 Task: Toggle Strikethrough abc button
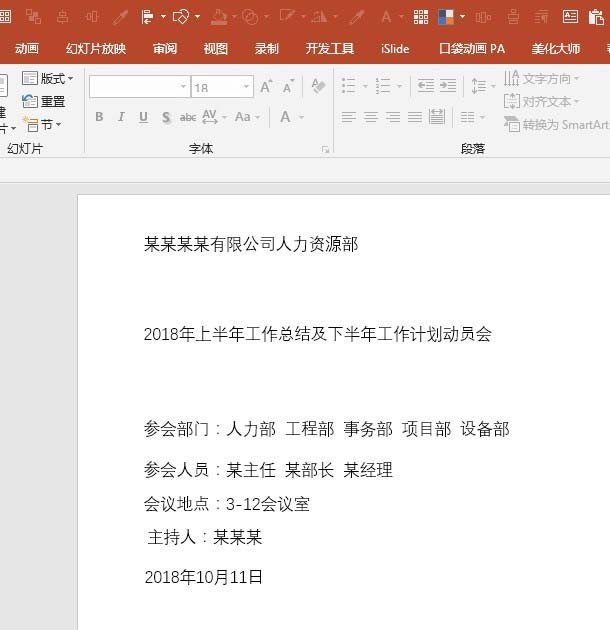pyautogui.click(x=188, y=117)
